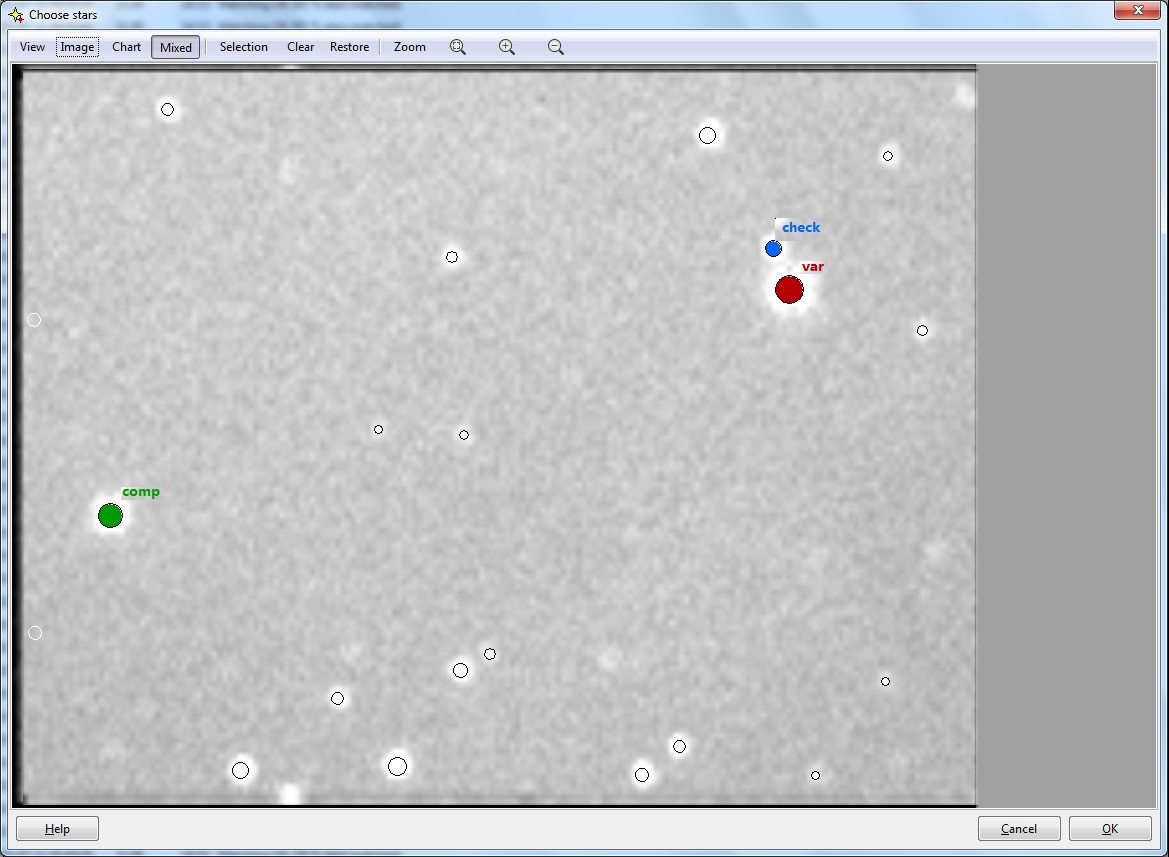Open the View menu
Viewport: 1169px width, 857px height.
click(32, 47)
